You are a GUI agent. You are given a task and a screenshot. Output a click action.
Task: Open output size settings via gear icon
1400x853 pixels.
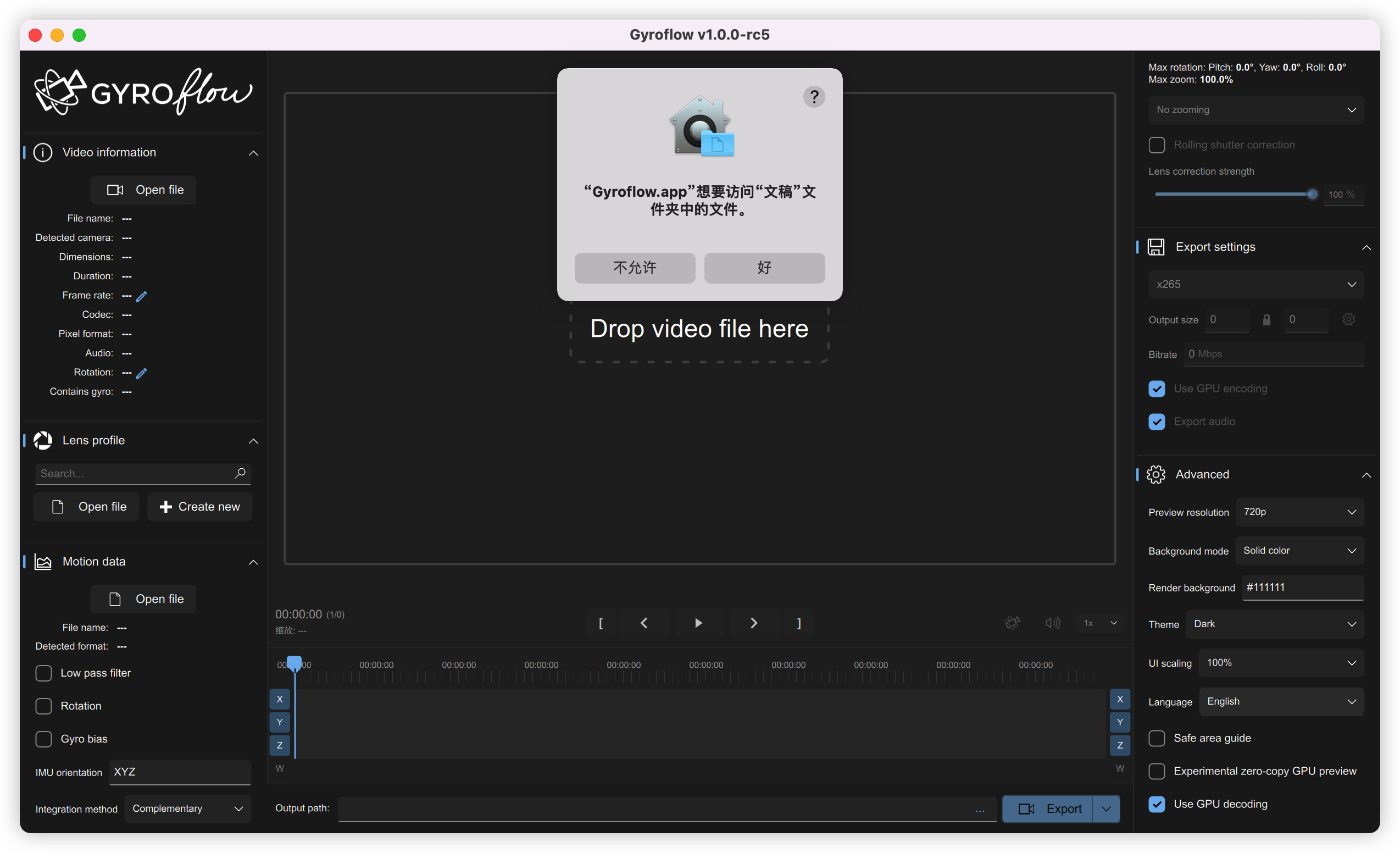coord(1348,319)
